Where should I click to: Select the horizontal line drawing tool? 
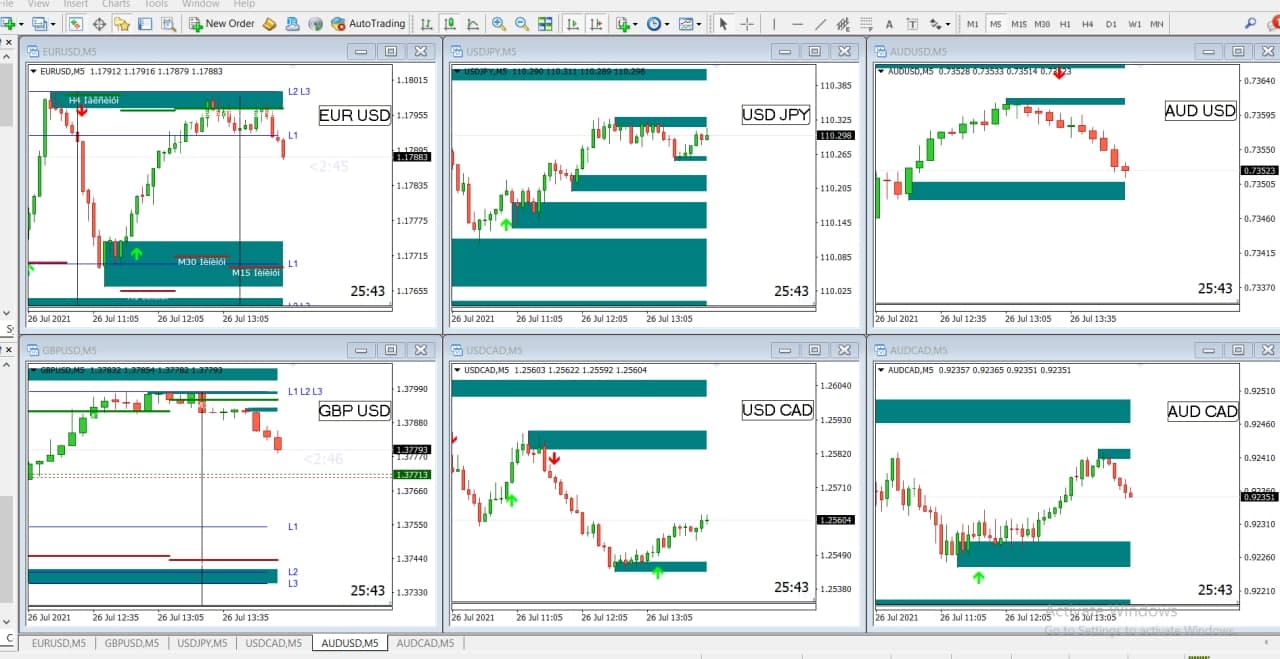coord(797,23)
